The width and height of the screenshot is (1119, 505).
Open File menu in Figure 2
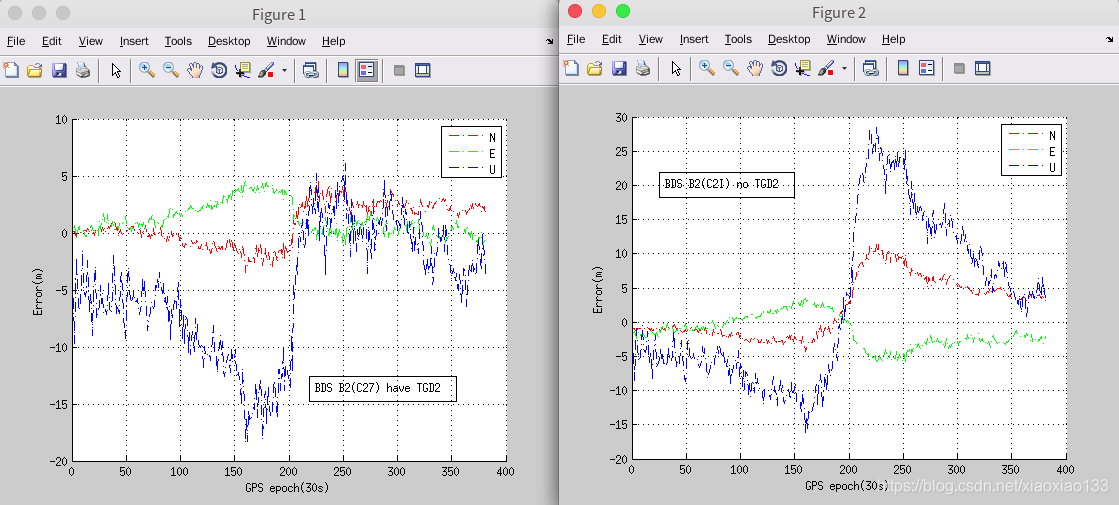pos(576,39)
